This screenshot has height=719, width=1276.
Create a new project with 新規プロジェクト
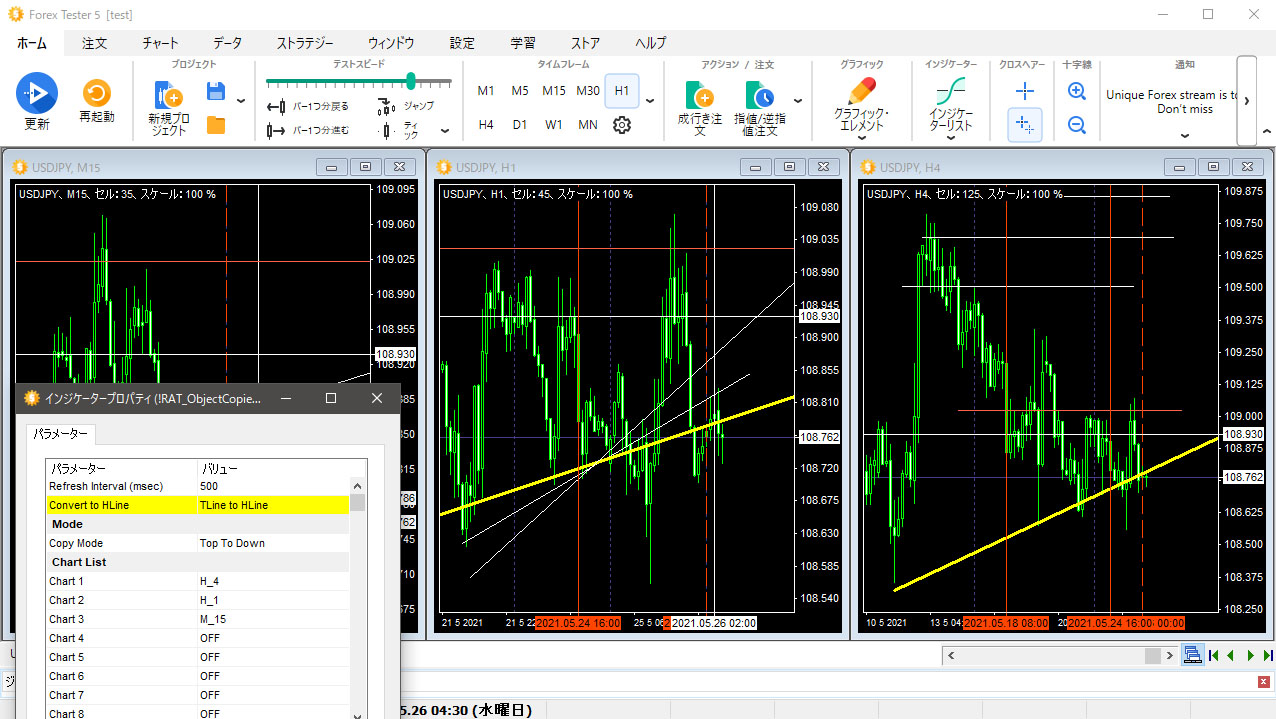[x=167, y=97]
